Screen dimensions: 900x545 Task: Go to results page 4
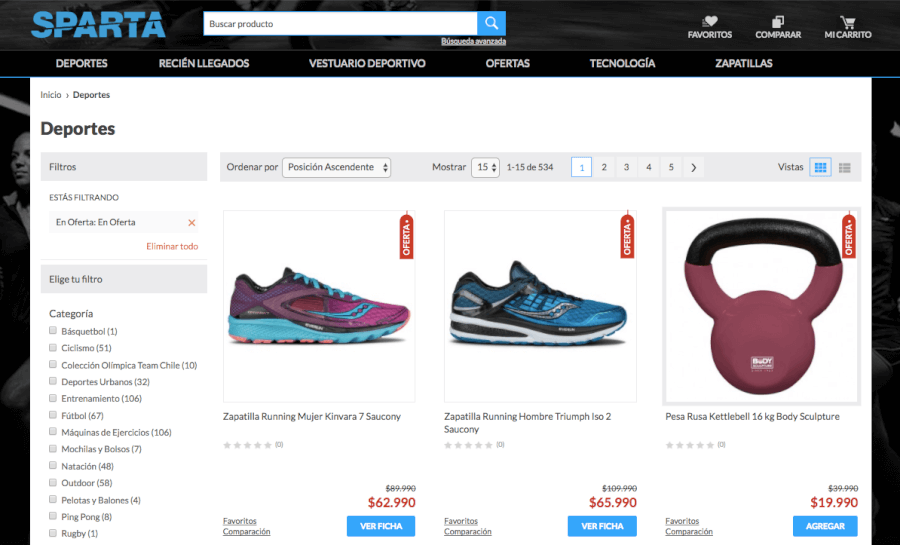[x=649, y=168]
